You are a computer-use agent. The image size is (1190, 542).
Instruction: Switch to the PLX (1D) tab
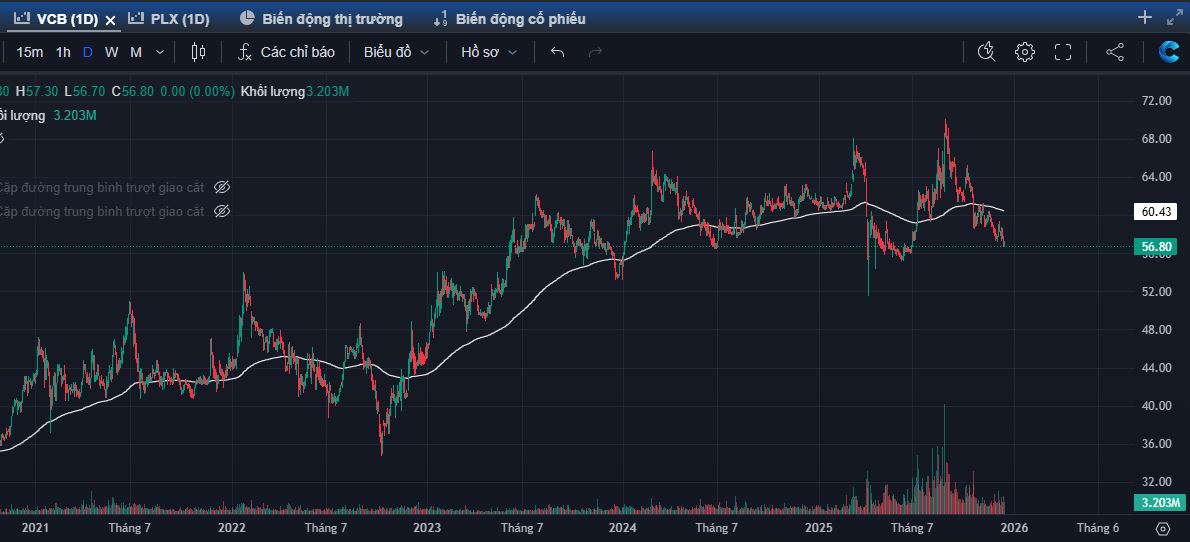pos(170,19)
